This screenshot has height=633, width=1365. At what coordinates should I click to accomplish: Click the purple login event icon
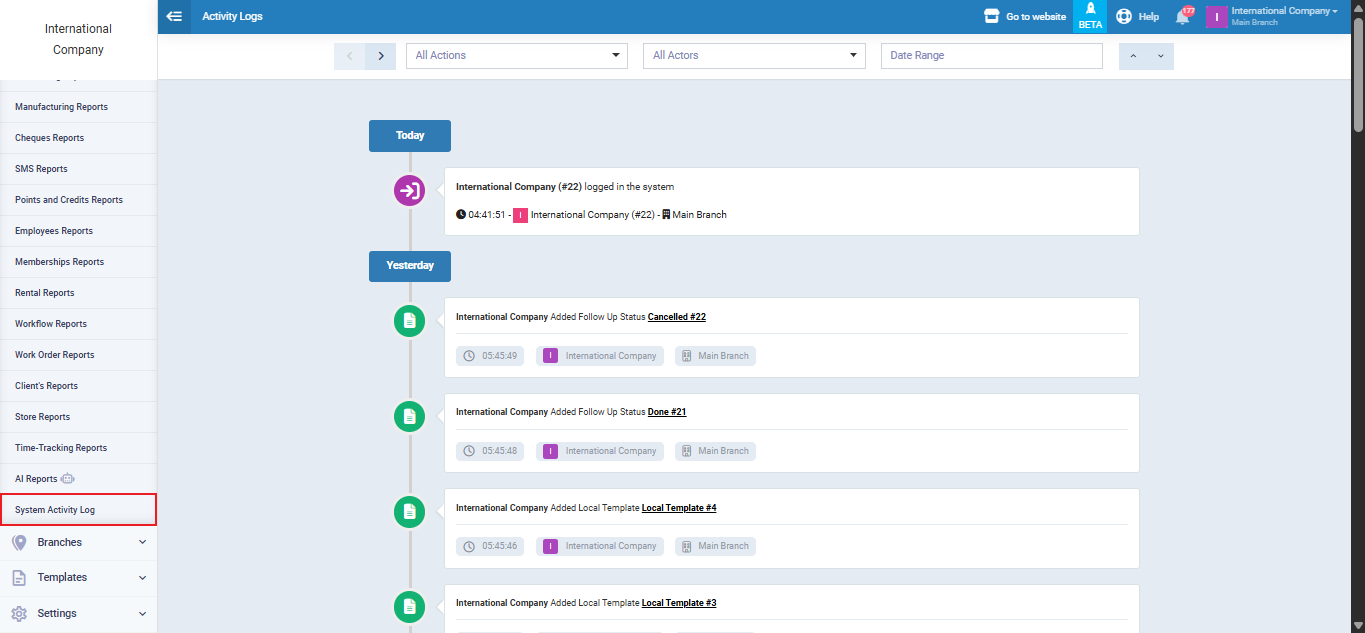(409, 190)
